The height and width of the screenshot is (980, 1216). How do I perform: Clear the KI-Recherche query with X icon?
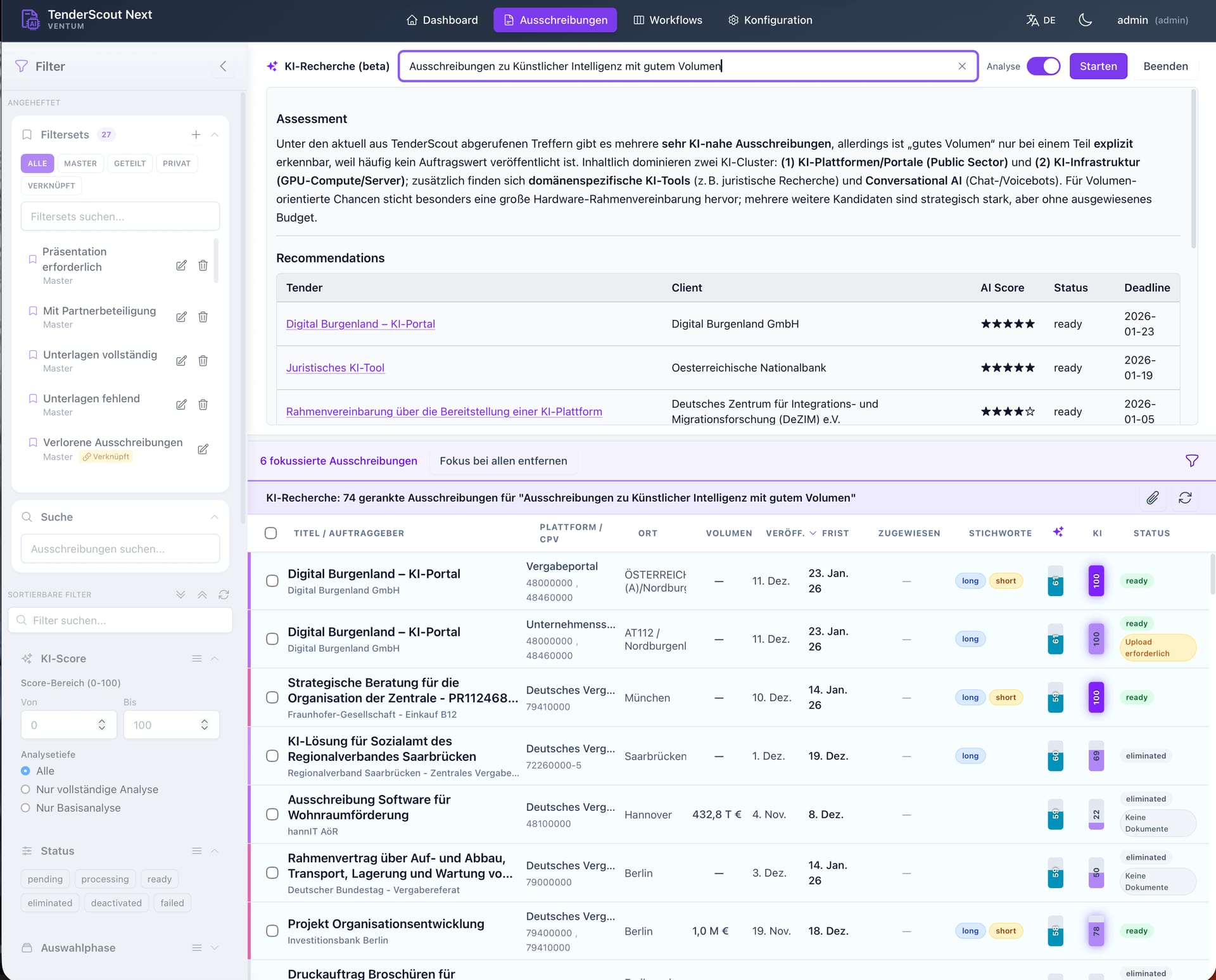click(961, 66)
